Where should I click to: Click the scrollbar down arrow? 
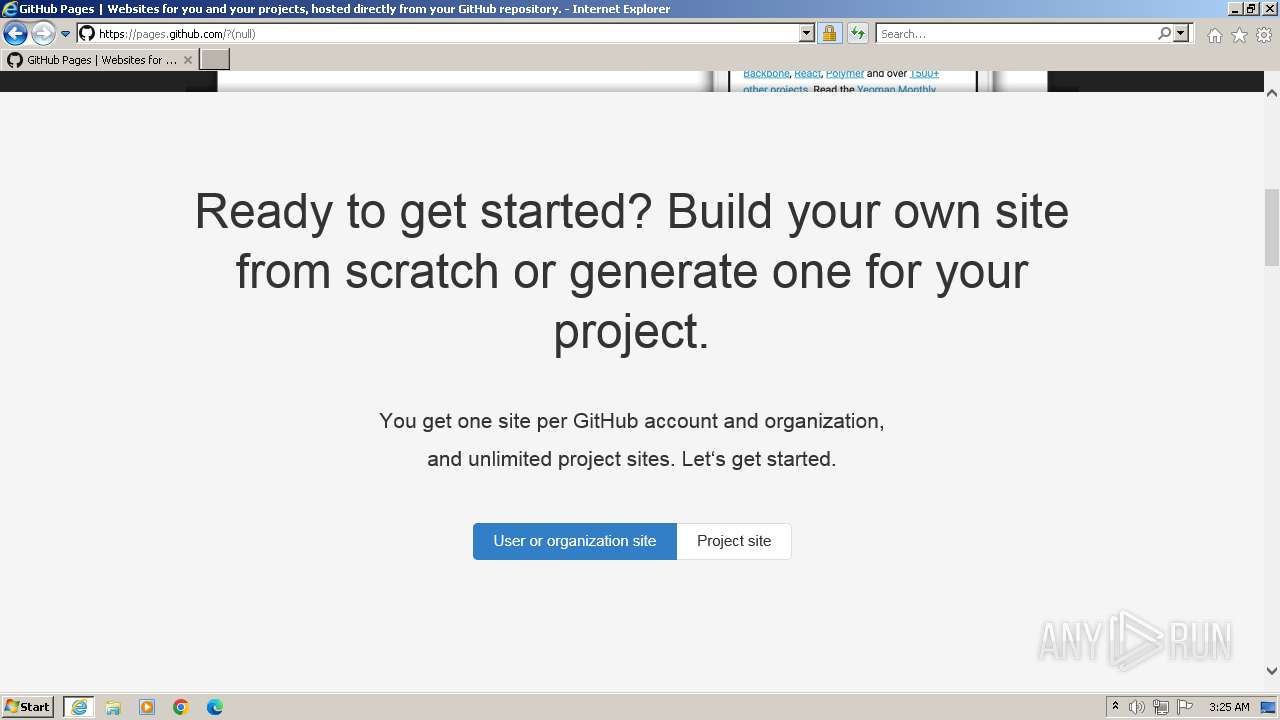(1272, 671)
